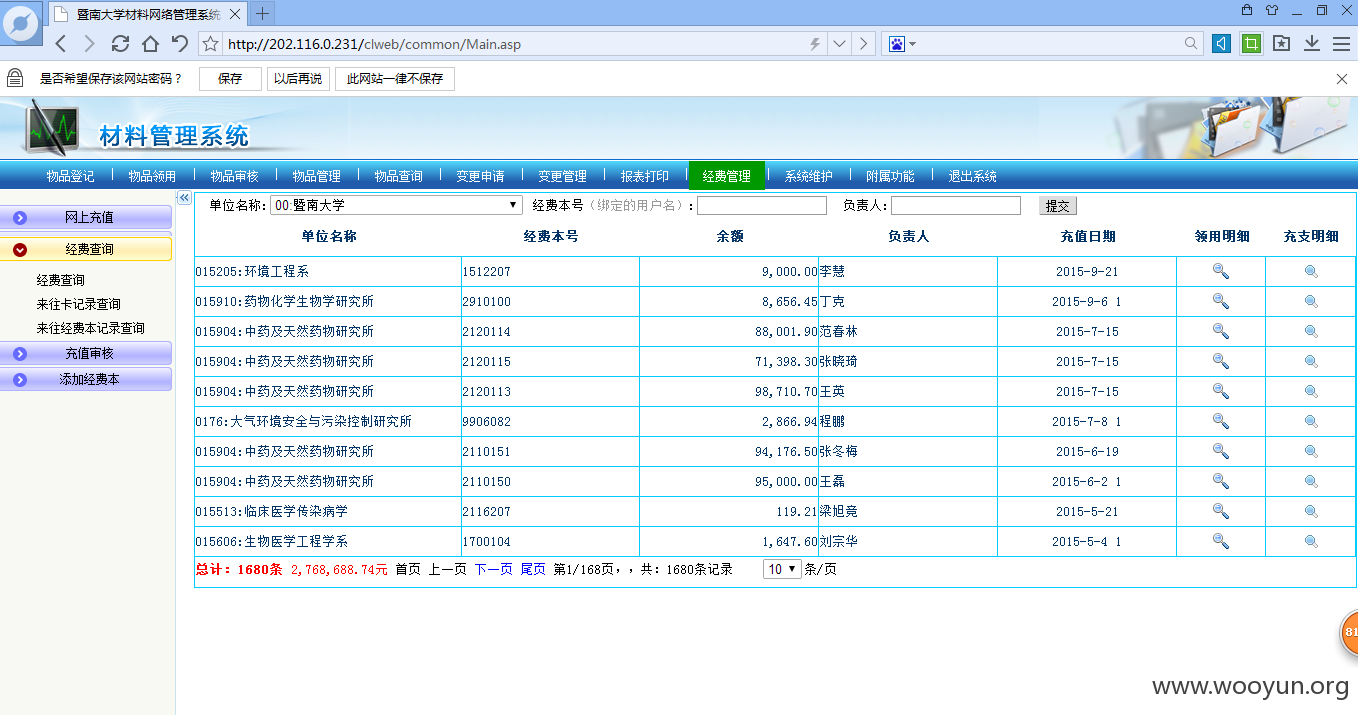Click 此网站一律不保存 button
The width and height of the screenshot is (1358, 715).
coord(395,79)
